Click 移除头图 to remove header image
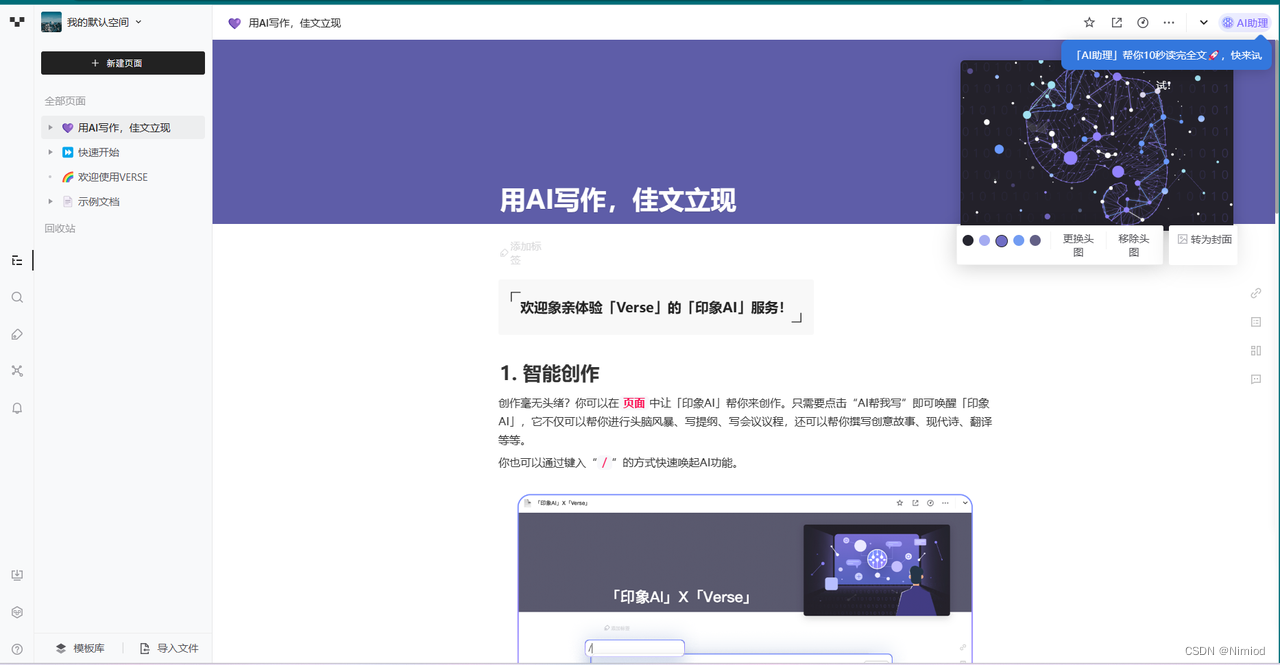This screenshot has height=665, width=1280. pyautogui.click(x=1134, y=245)
